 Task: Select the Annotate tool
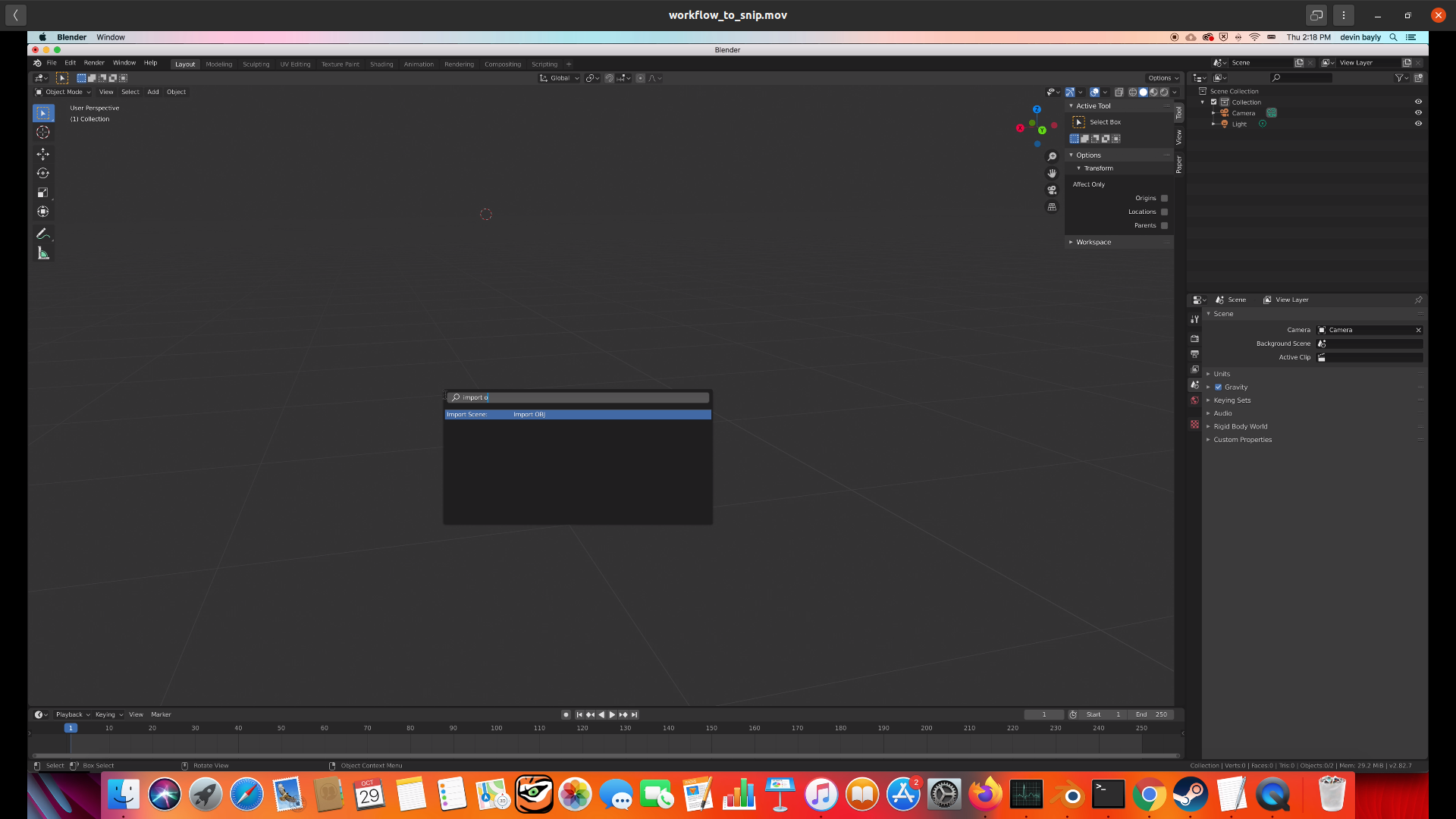tap(43, 234)
